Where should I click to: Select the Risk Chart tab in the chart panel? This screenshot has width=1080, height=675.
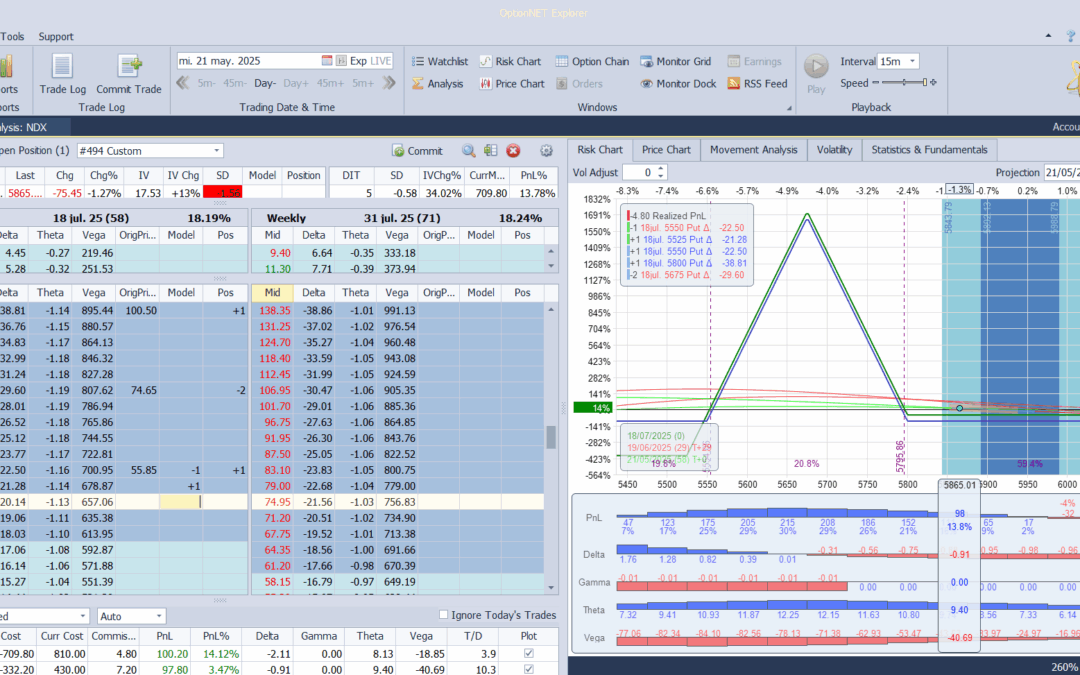(x=600, y=149)
